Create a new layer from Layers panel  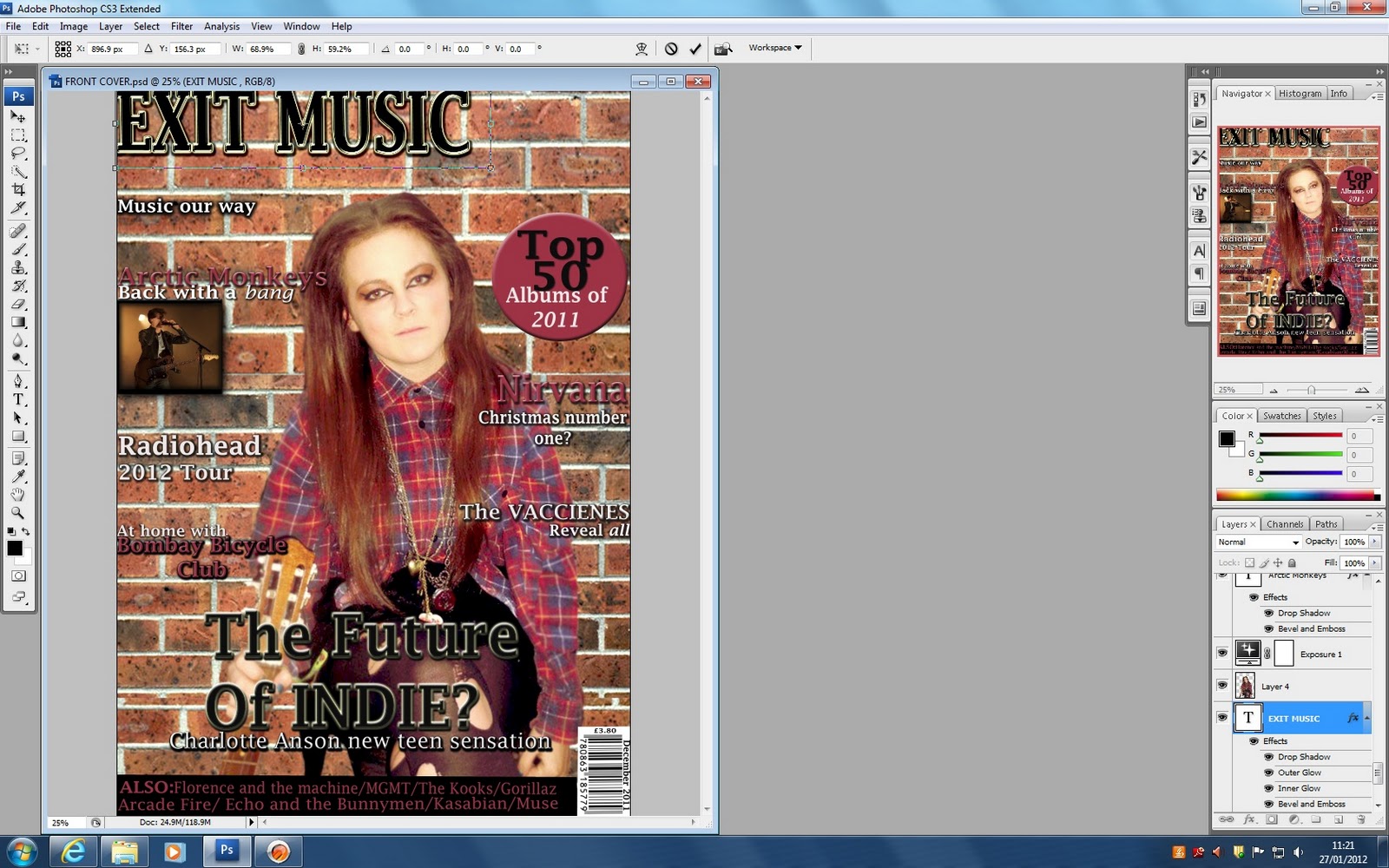click(x=1338, y=819)
